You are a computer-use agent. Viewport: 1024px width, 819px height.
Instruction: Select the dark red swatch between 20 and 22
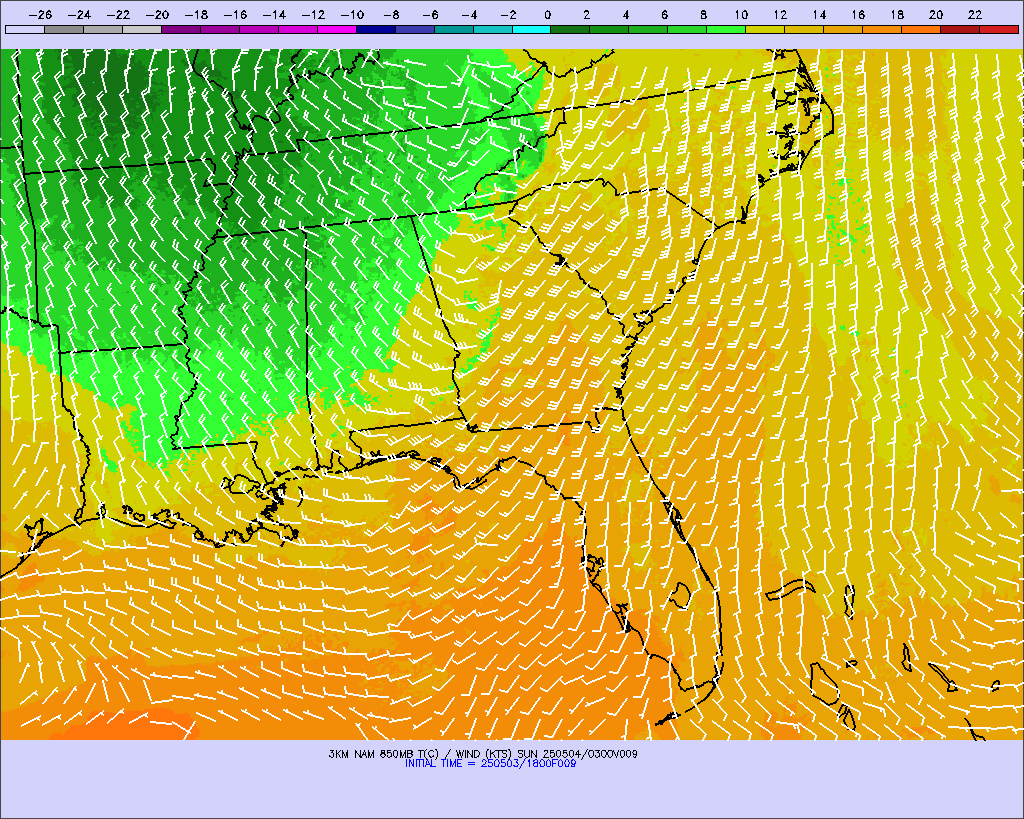960,29
